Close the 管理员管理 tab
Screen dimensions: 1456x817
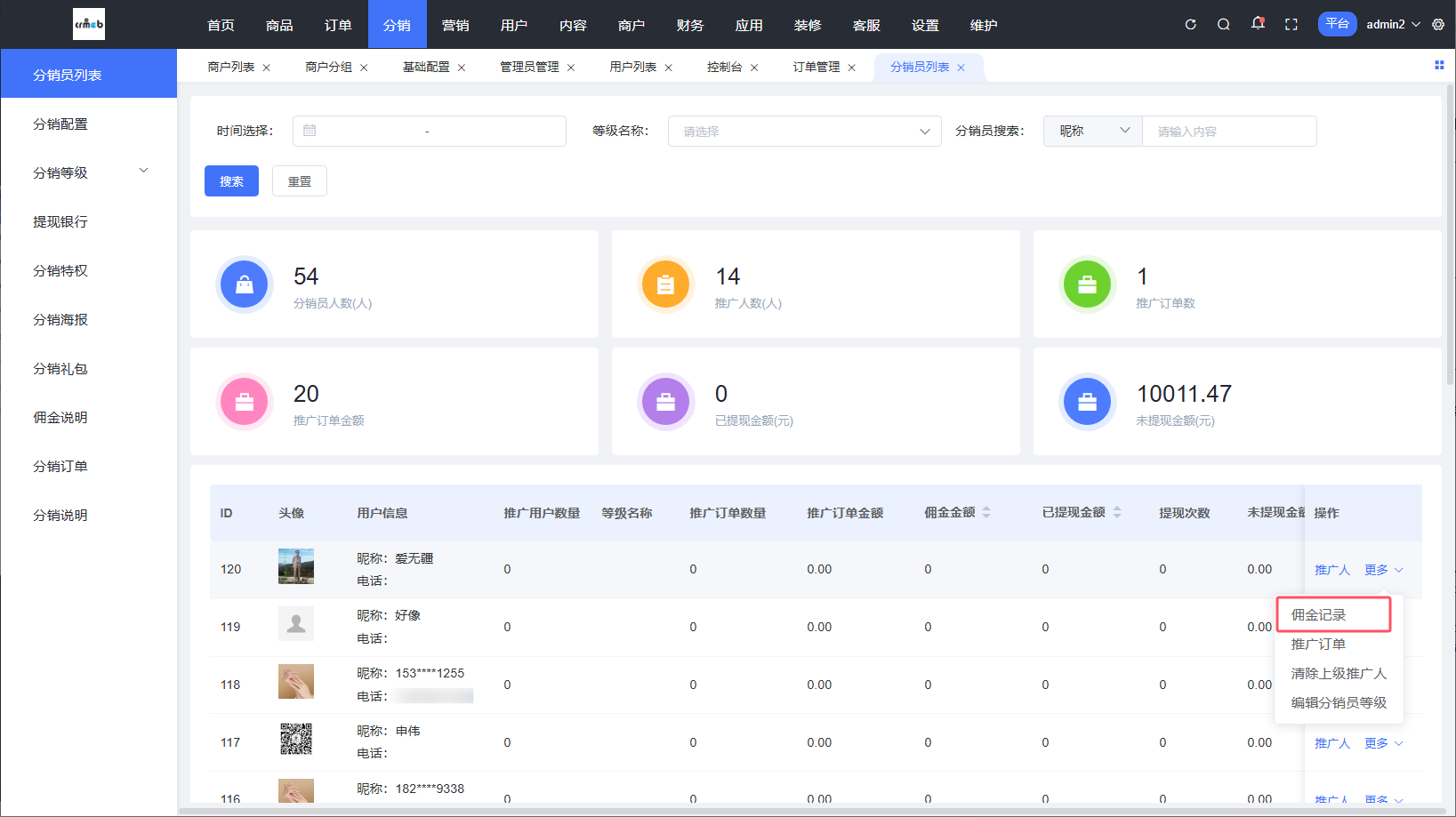click(571, 68)
